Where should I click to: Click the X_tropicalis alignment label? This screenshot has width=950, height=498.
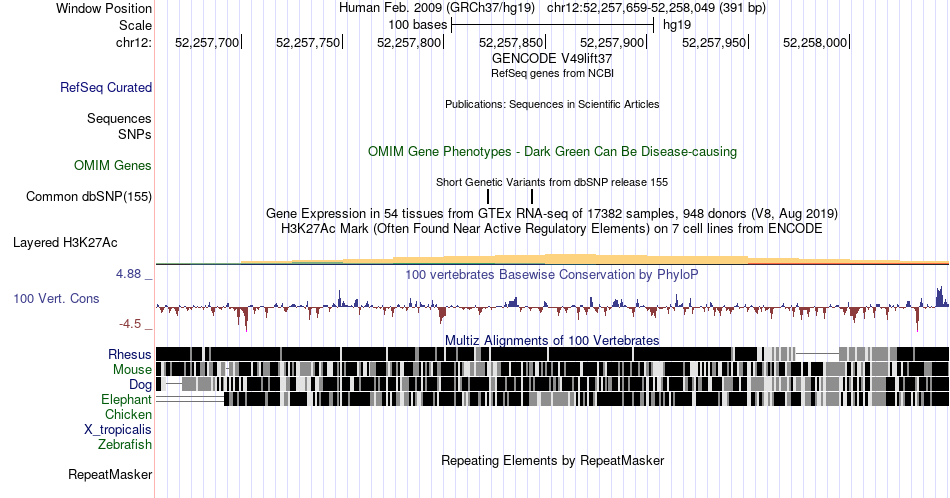click(118, 430)
